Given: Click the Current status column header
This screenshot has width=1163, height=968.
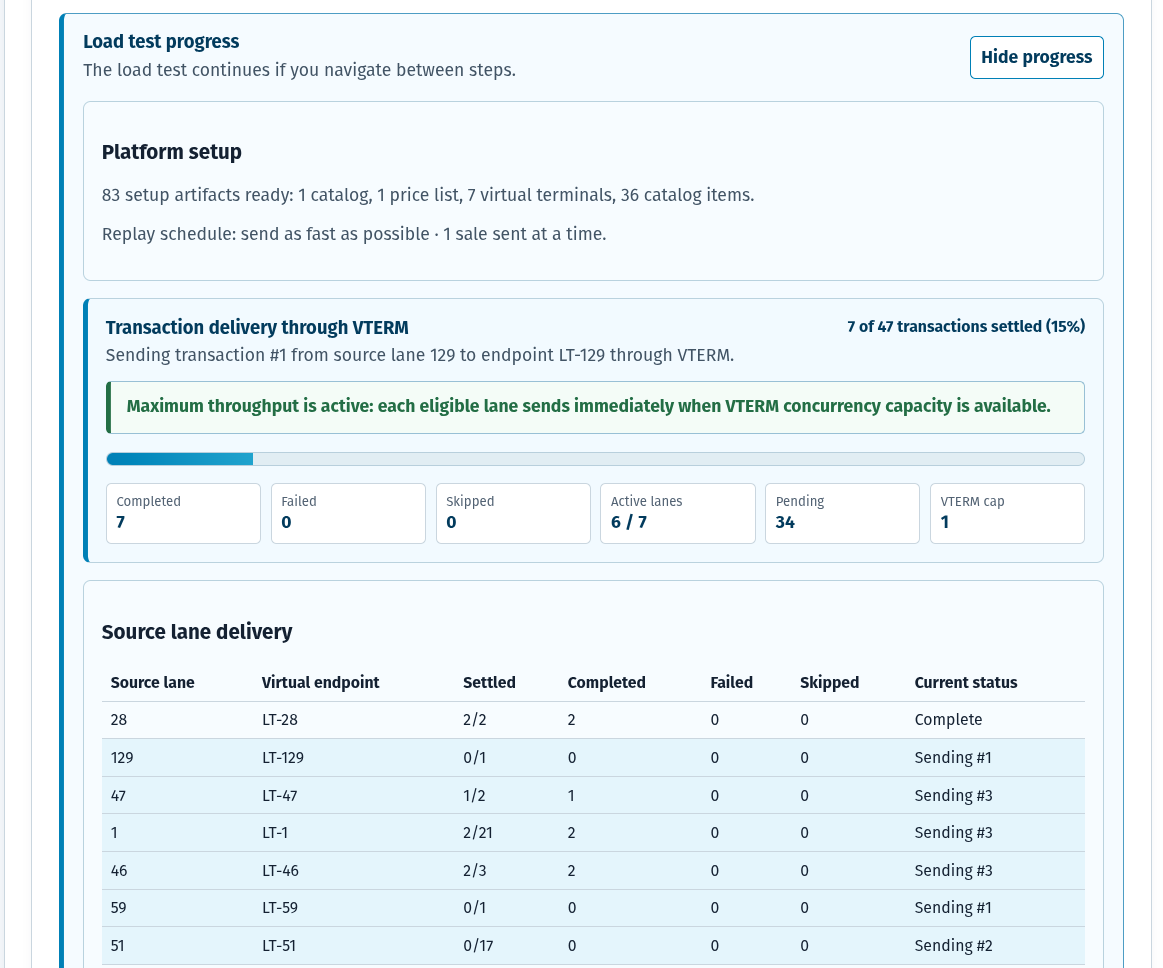Looking at the screenshot, I should pos(966,682).
